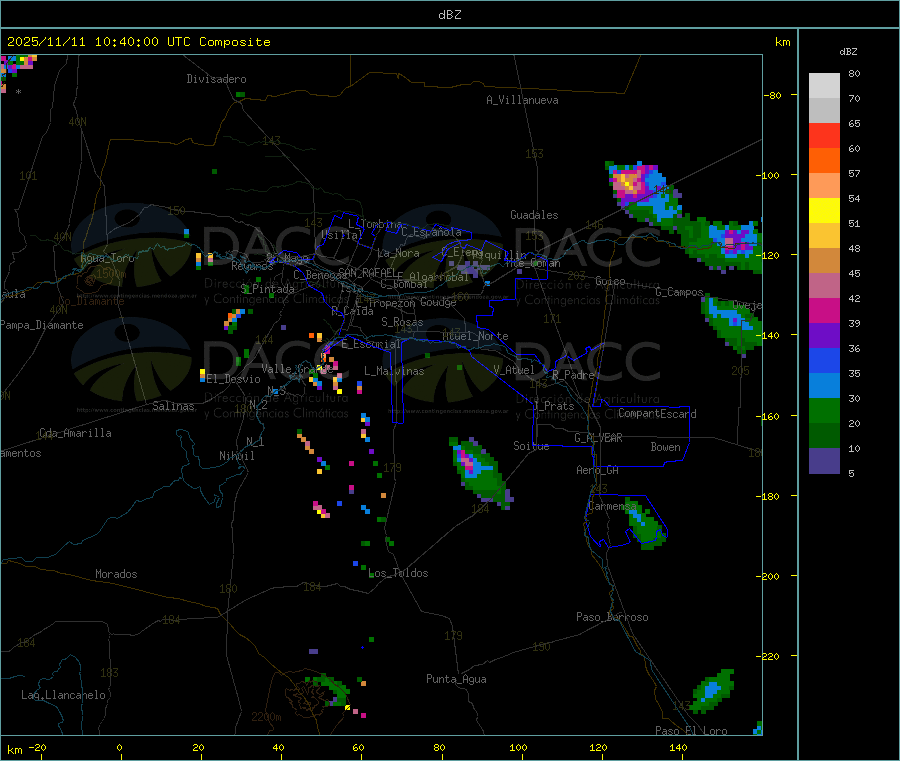Click the A_Villanueva map label
Viewport: 900px width, 761px height.
point(522,100)
